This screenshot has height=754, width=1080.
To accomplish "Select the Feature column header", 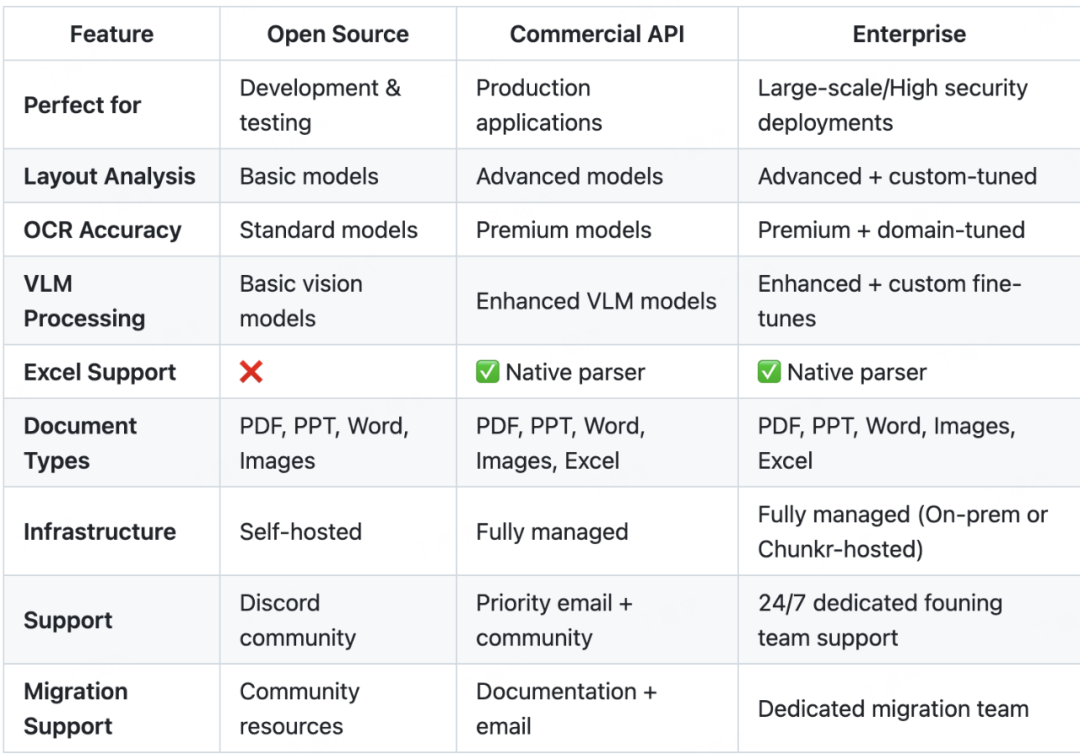I will [110, 34].
